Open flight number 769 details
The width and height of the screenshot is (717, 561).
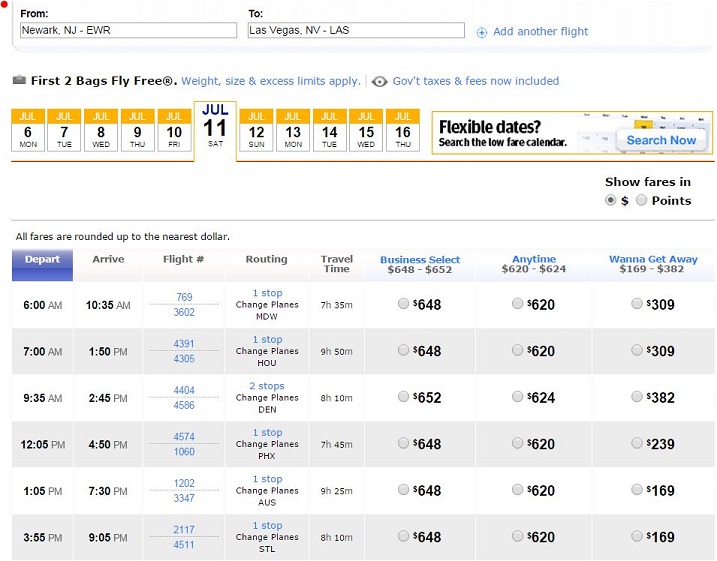click(184, 297)
